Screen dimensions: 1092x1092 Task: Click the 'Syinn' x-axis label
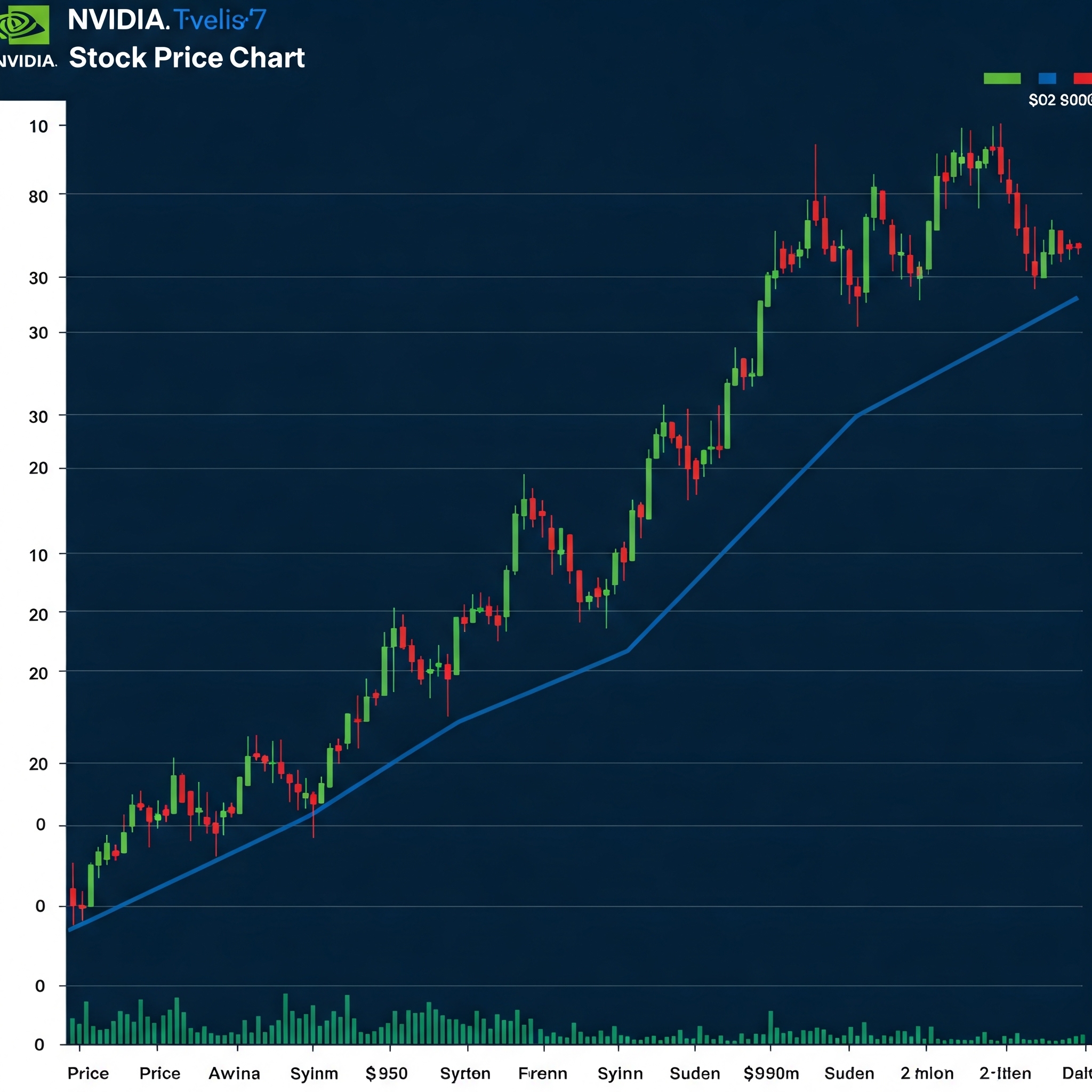pyautogui.click(x=620, y=1073)
